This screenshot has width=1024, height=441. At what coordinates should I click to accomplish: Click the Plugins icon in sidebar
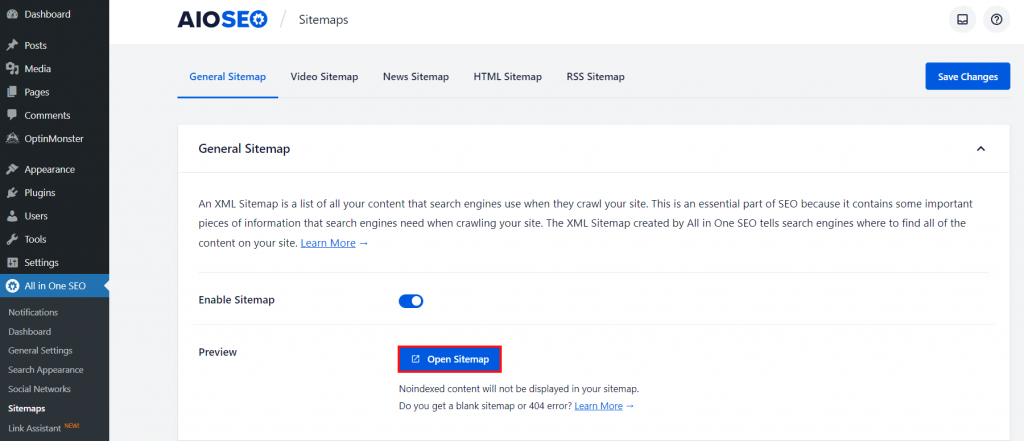[12, 192]
